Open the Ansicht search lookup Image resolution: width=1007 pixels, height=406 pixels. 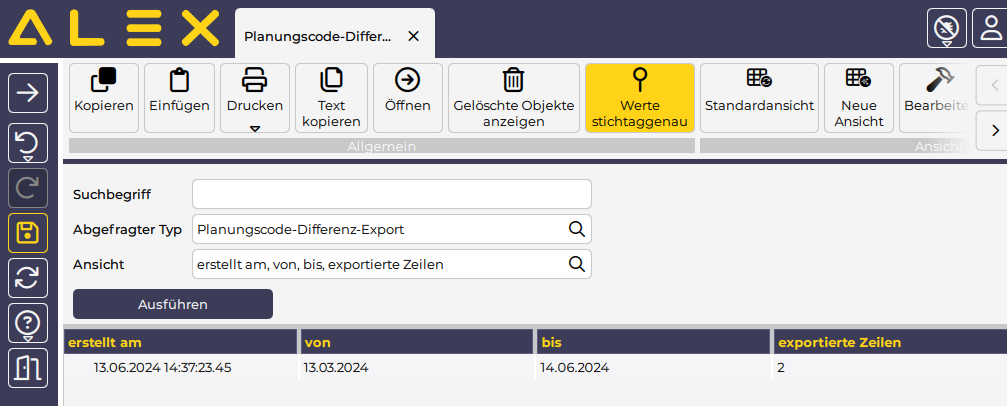[576, 264]
